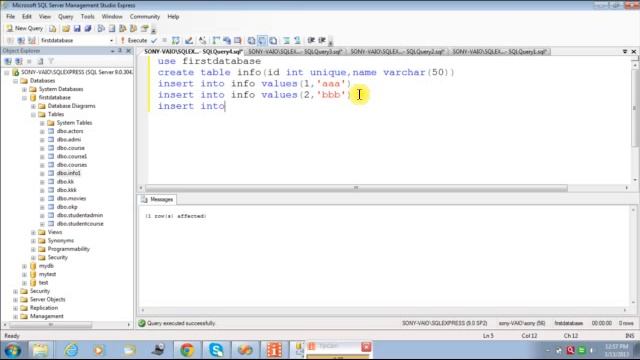640x360 pixels.
Task: Select the dbo.studentadmin table
Action: [80, 215]
